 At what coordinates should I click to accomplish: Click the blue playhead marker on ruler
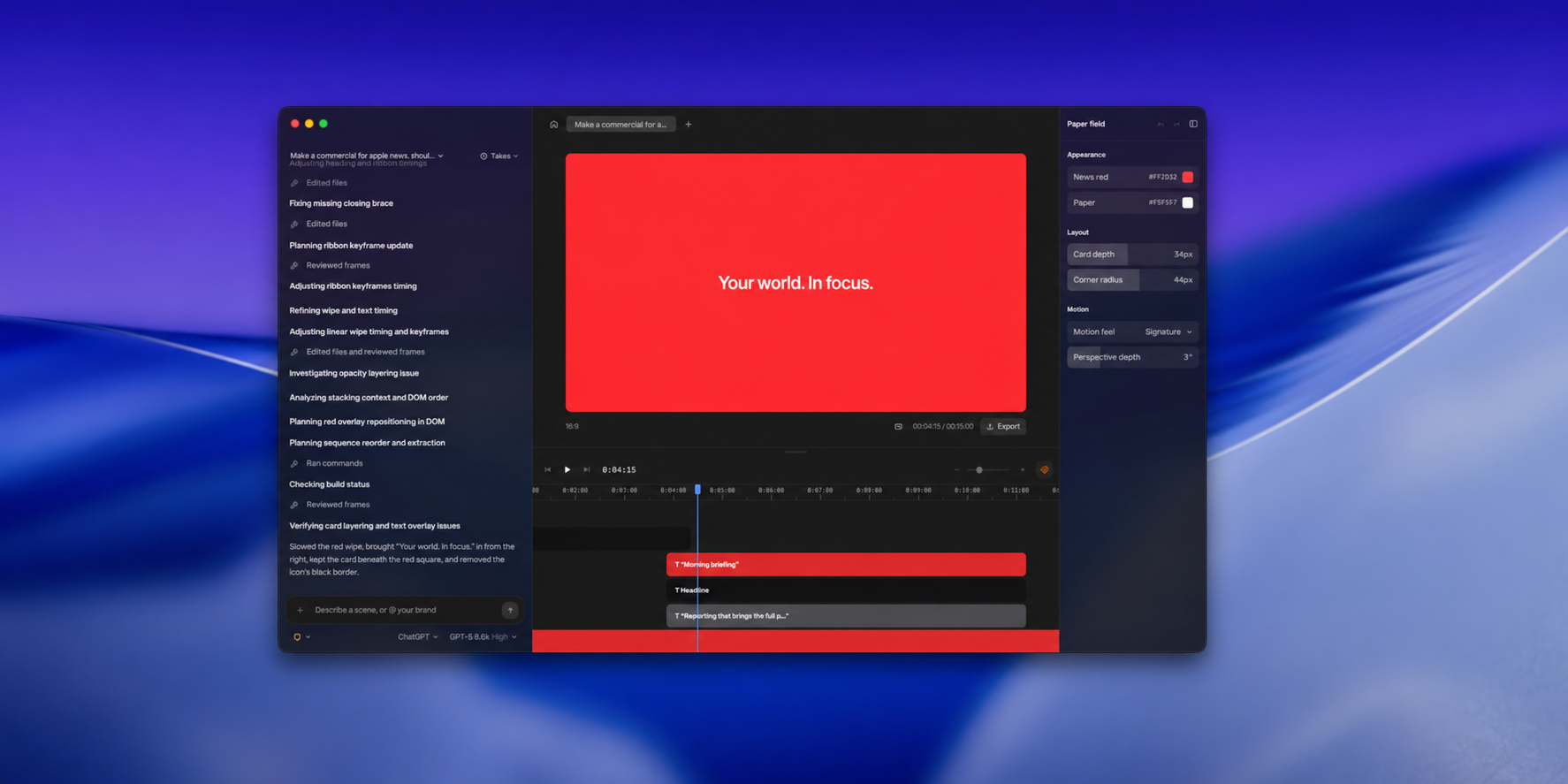coord(697,490)
